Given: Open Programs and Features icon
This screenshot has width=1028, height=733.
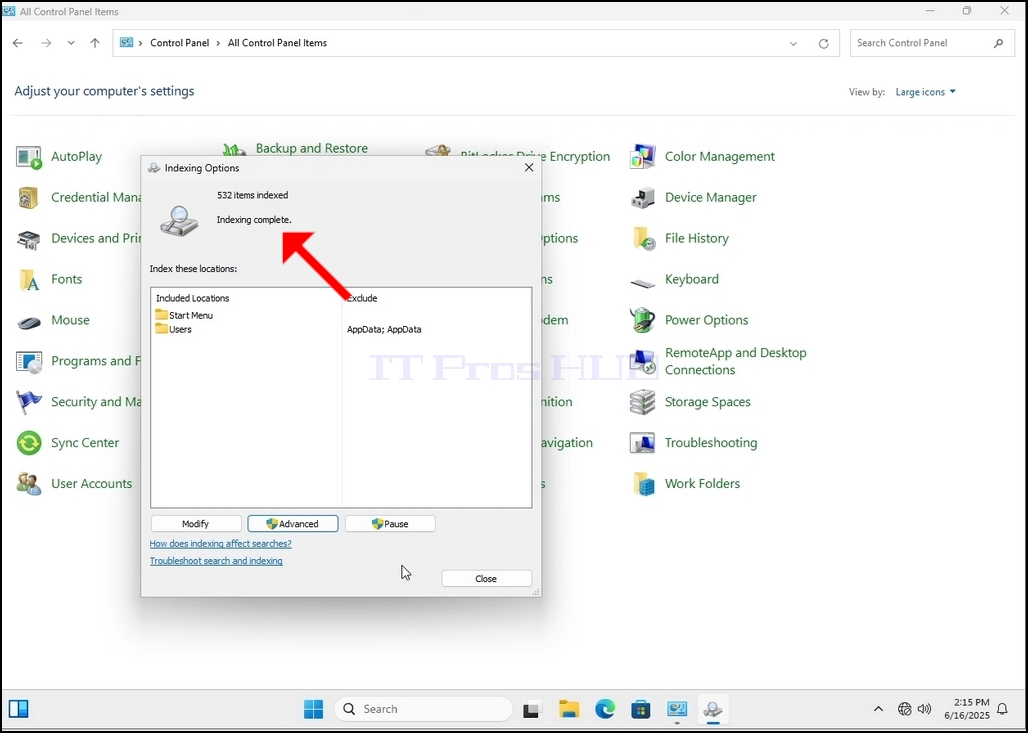Looking at the screenshot, I should tap(29, 362).
